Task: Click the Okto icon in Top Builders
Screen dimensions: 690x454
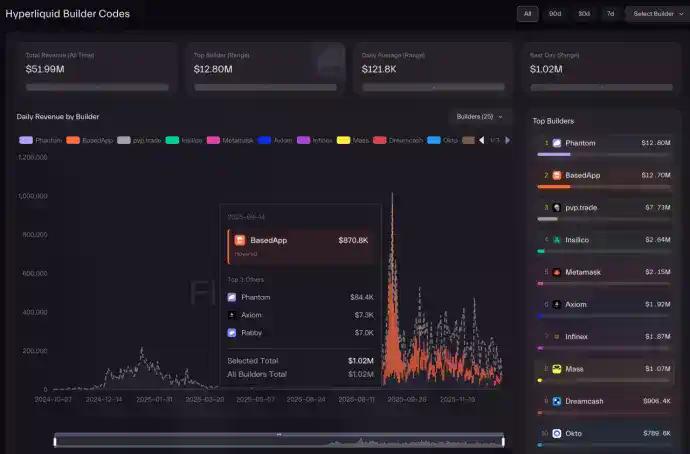Action: 557,433
